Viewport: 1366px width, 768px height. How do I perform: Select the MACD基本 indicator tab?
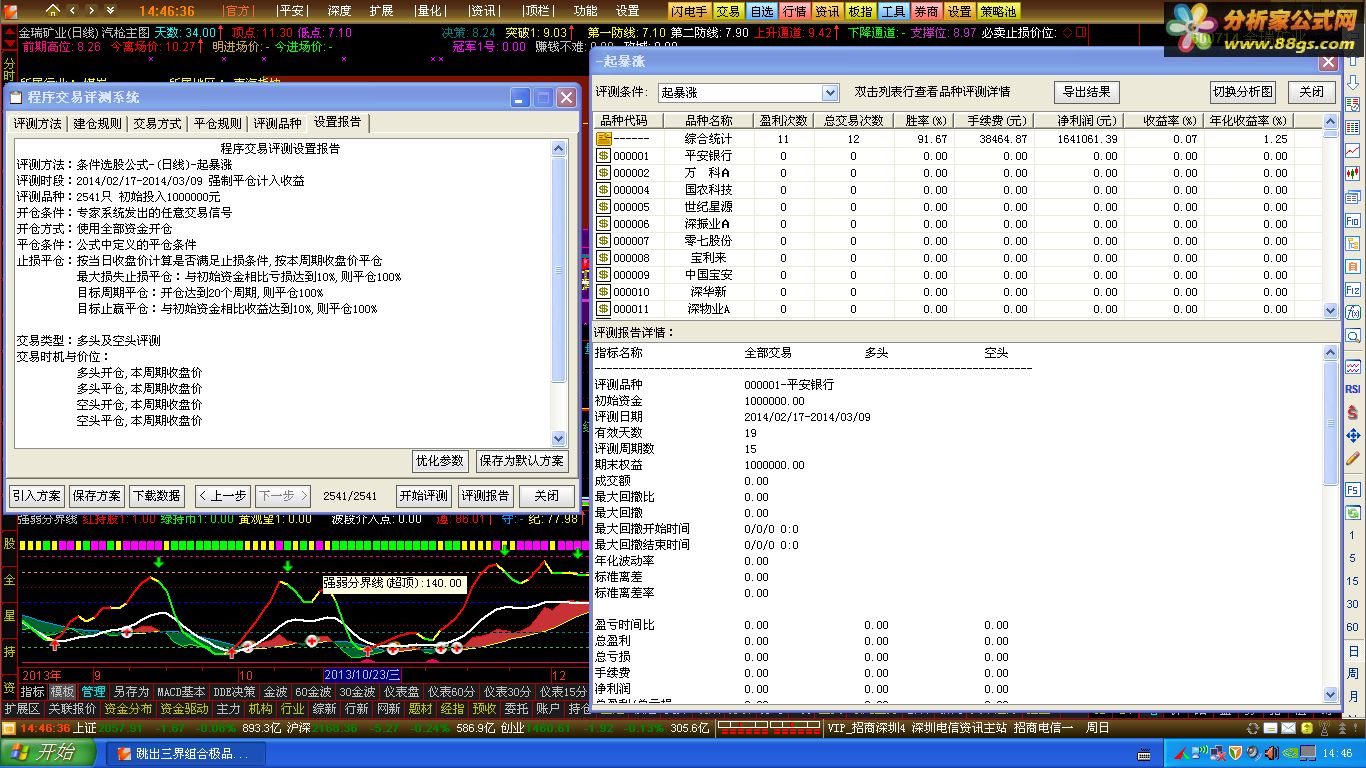181,692
